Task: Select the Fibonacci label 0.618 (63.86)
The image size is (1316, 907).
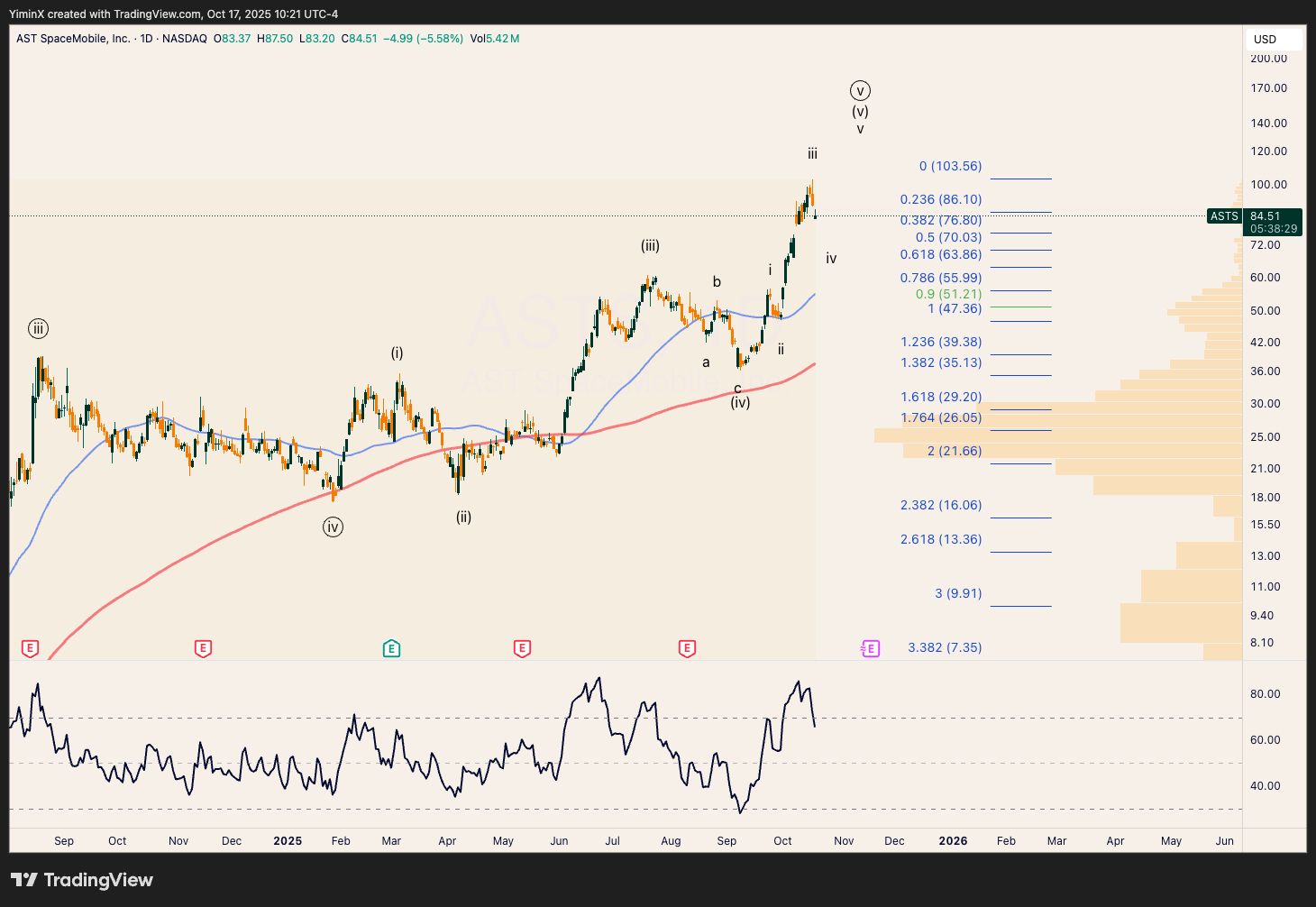Action: 941,254
